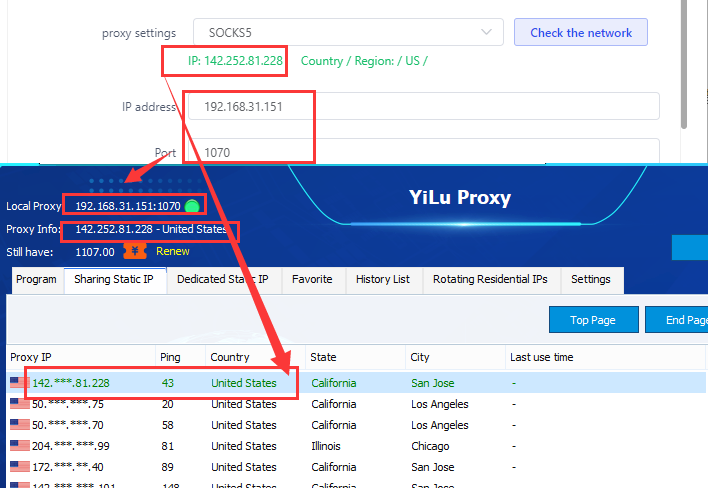This screenshot has width=708, height=488.
Task: Click the Proxy Info text 142.252.81.228 - United States
Action: point(151,229)
